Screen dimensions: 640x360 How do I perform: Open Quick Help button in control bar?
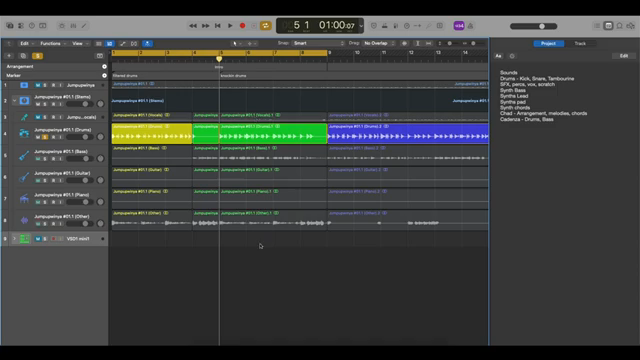coord(32,26)
